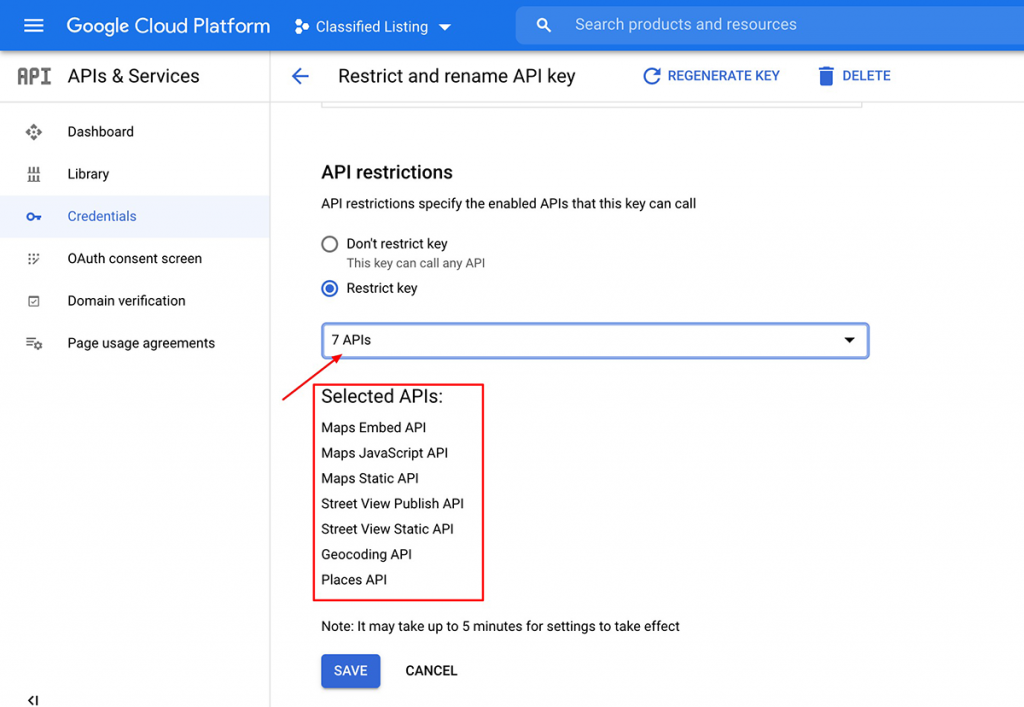Click Street View Publish API text

pos(392,505)
